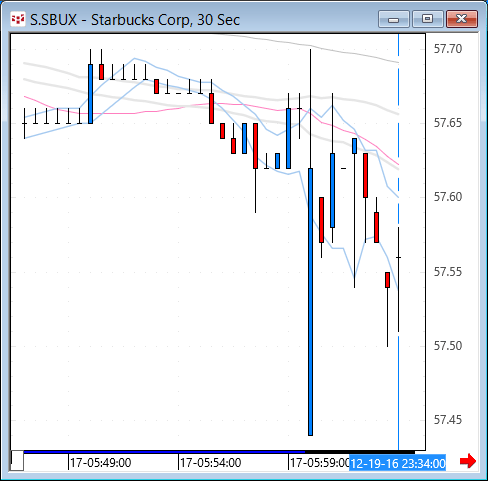Click the 57.70 price label

[448, 49]
